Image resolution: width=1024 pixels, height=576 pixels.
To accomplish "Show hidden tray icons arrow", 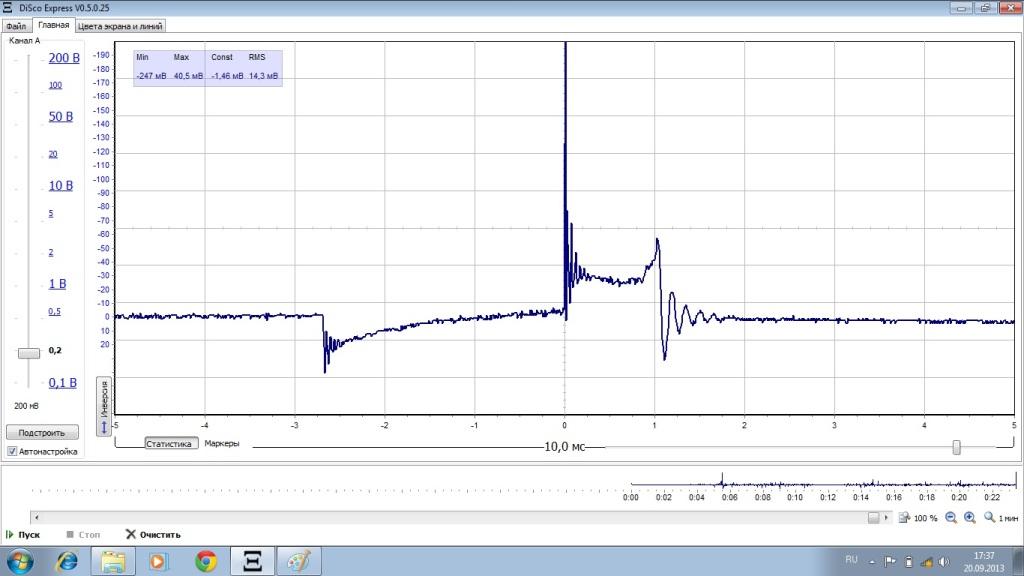I will (871, 562).
